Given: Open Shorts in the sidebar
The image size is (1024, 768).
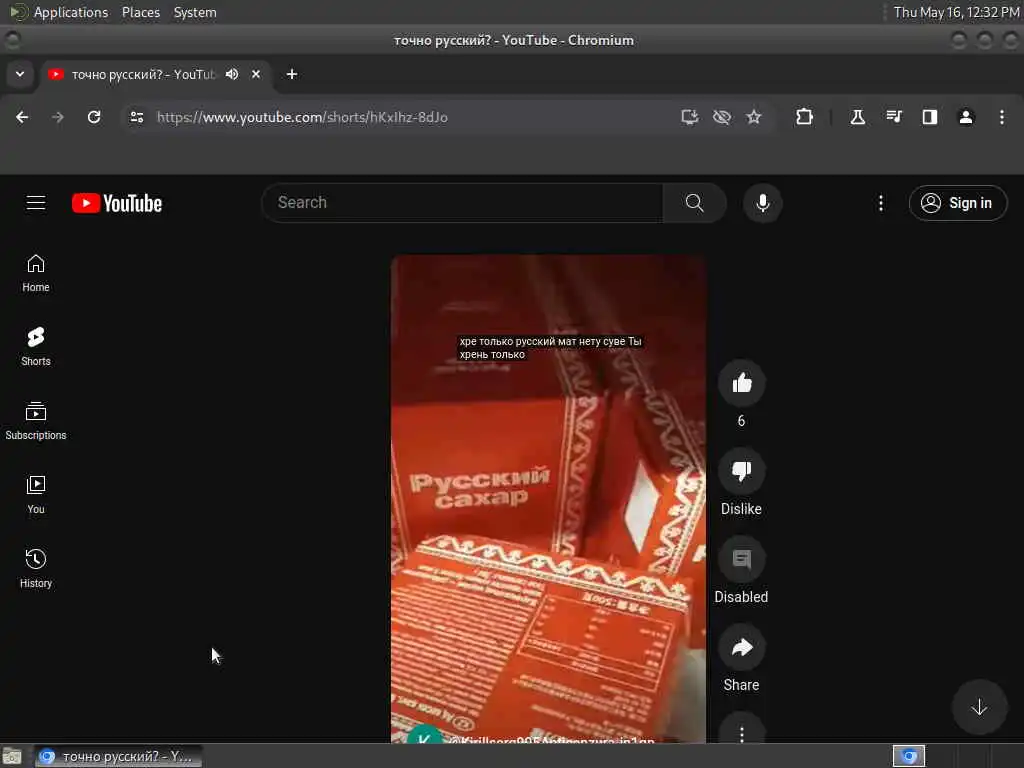Looking at the screenshot, I should point(36,347).
